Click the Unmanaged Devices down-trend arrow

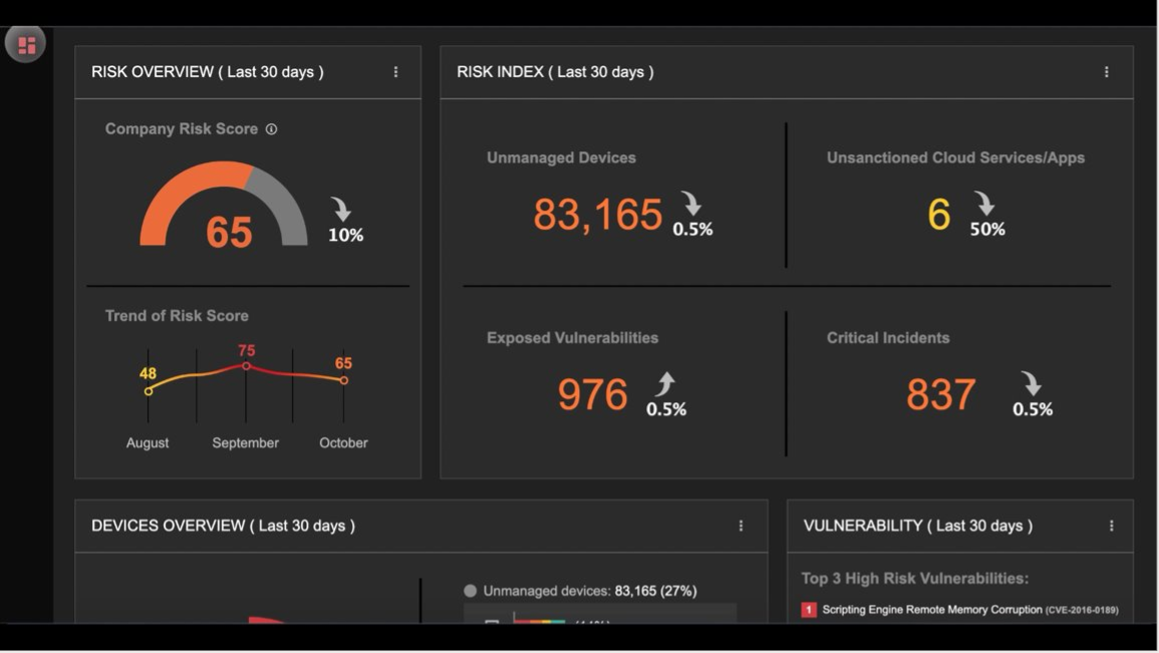click(x=691, y=203)
